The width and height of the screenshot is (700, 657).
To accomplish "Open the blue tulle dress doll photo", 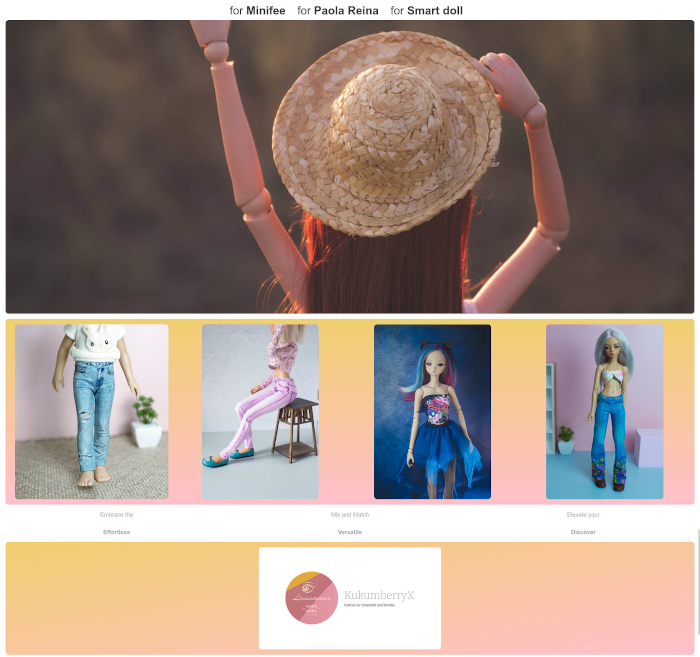I will click(432, 412).
